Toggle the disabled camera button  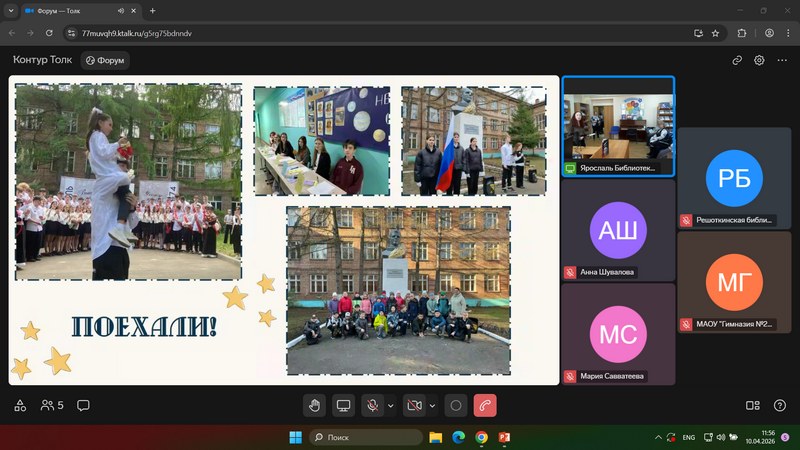coord(414,405)
